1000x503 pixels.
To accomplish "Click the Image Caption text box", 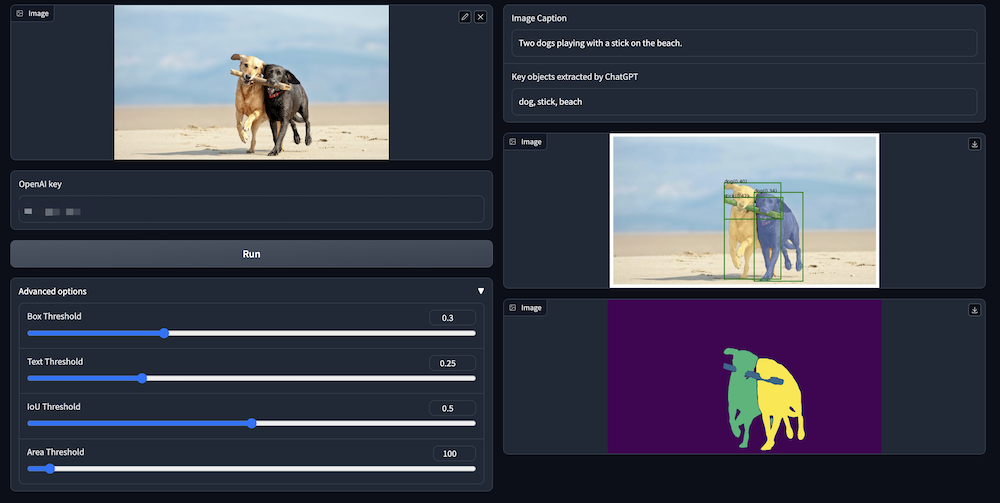I will 744,43.
